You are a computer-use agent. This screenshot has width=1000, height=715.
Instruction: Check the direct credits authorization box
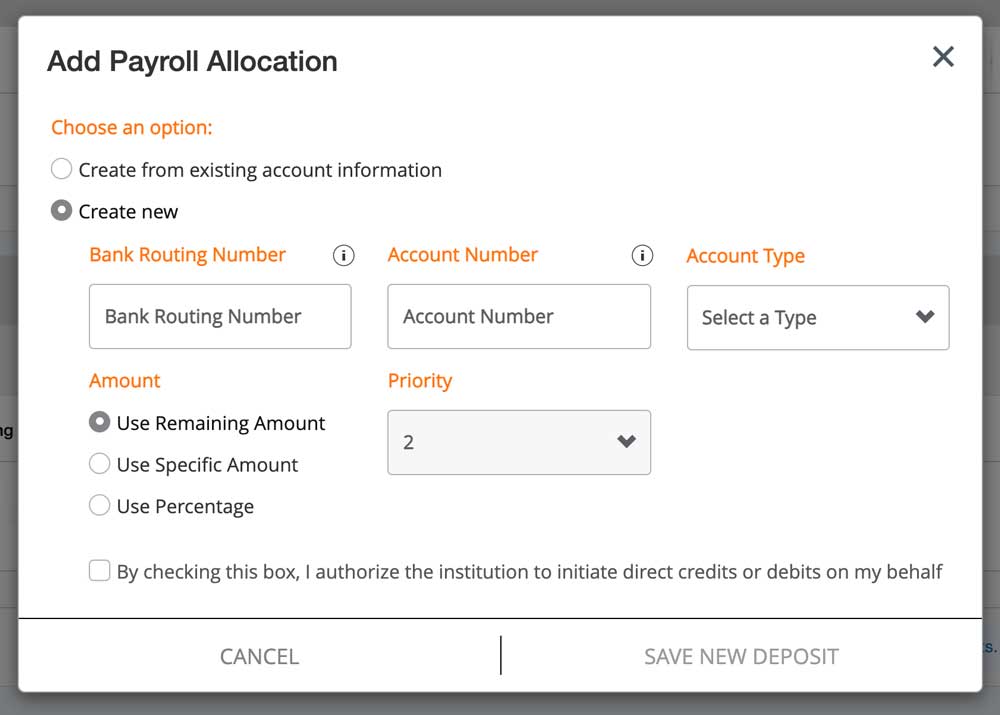point(99,570)
